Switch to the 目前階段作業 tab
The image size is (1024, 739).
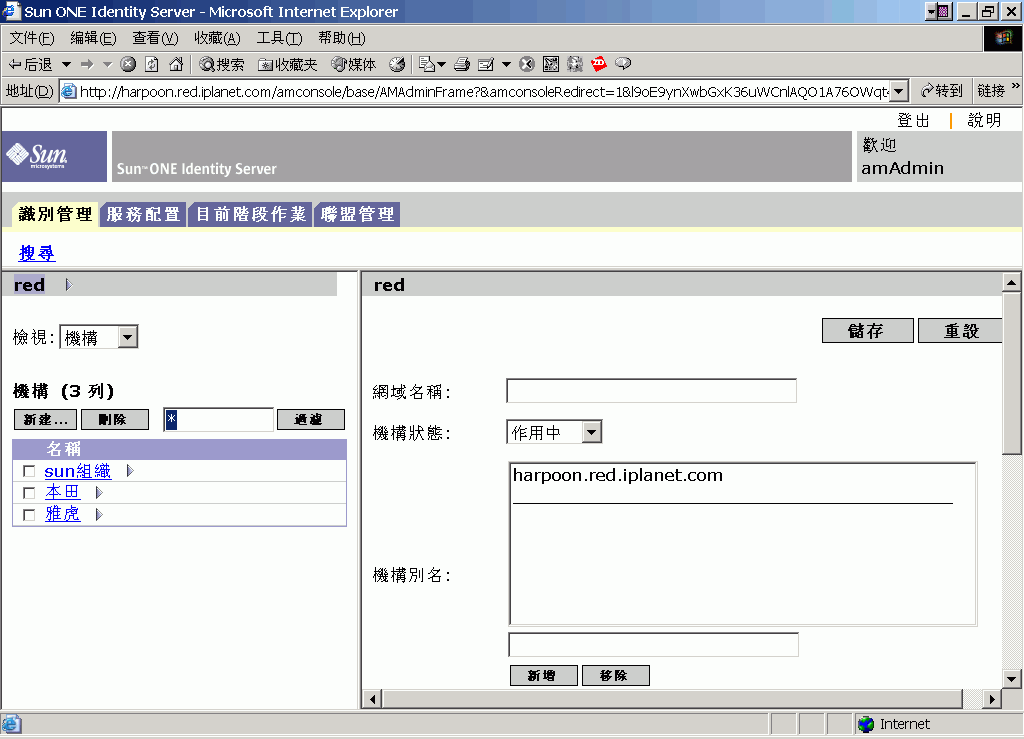tap(251, 214)
